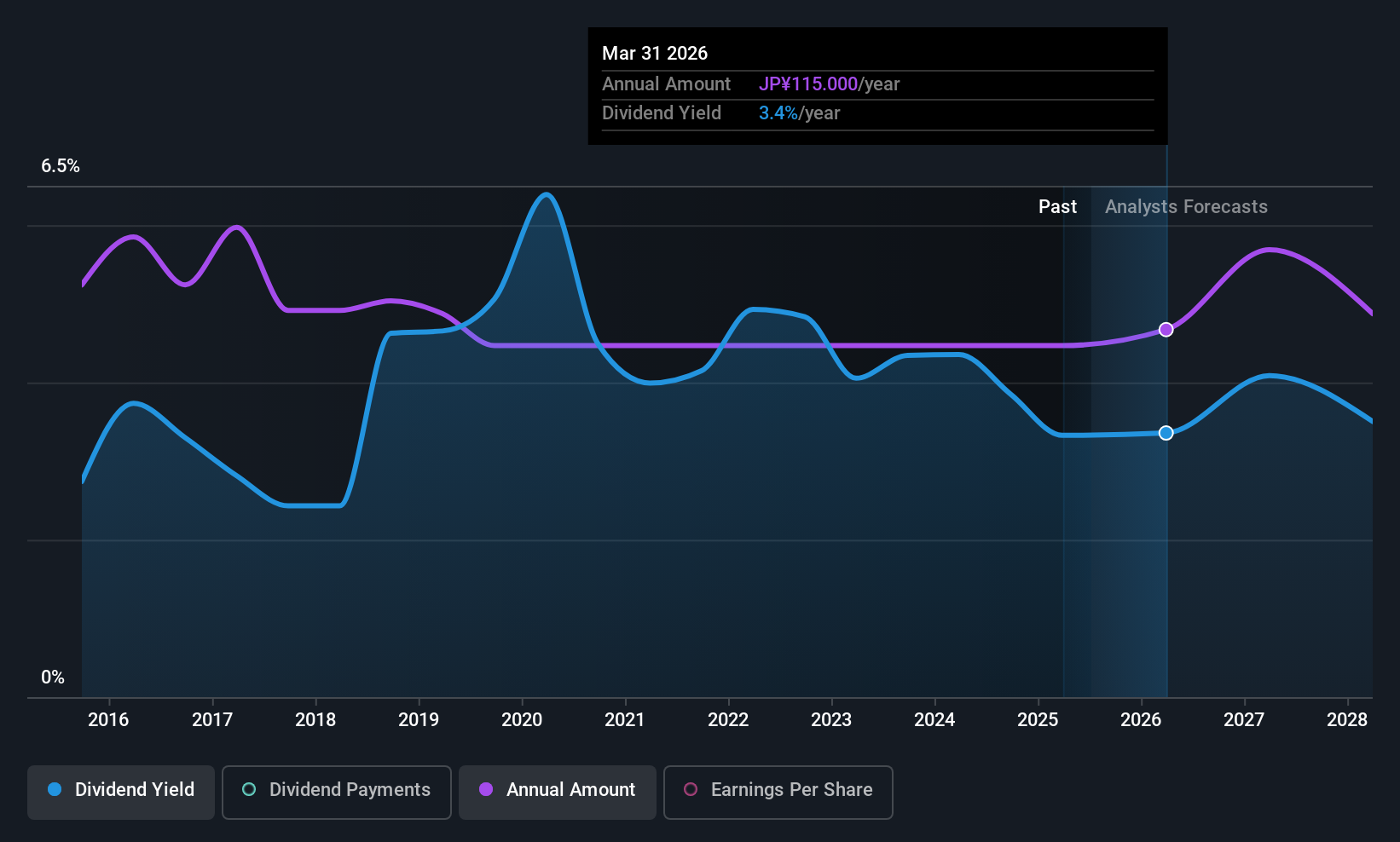The width and height of the screenshot is (1400, 842).
Task: Click the 2022 x-axis label
Action: (728, 720)
